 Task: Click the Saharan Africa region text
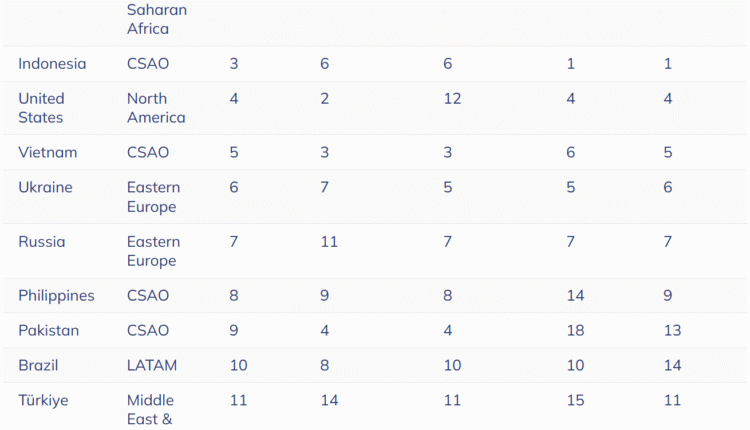coord(148,19)
